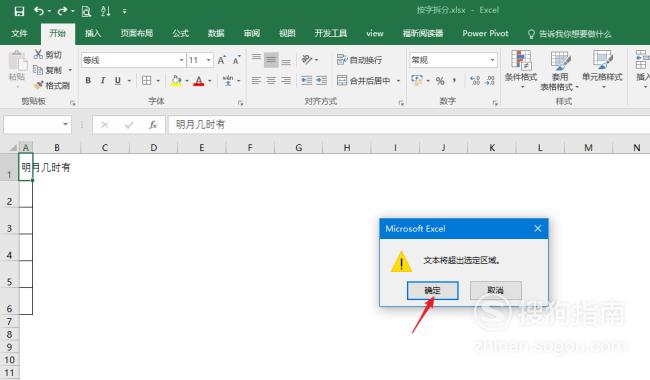Align cell text to the right
The image size is (650, 380).
pos(286,80)
